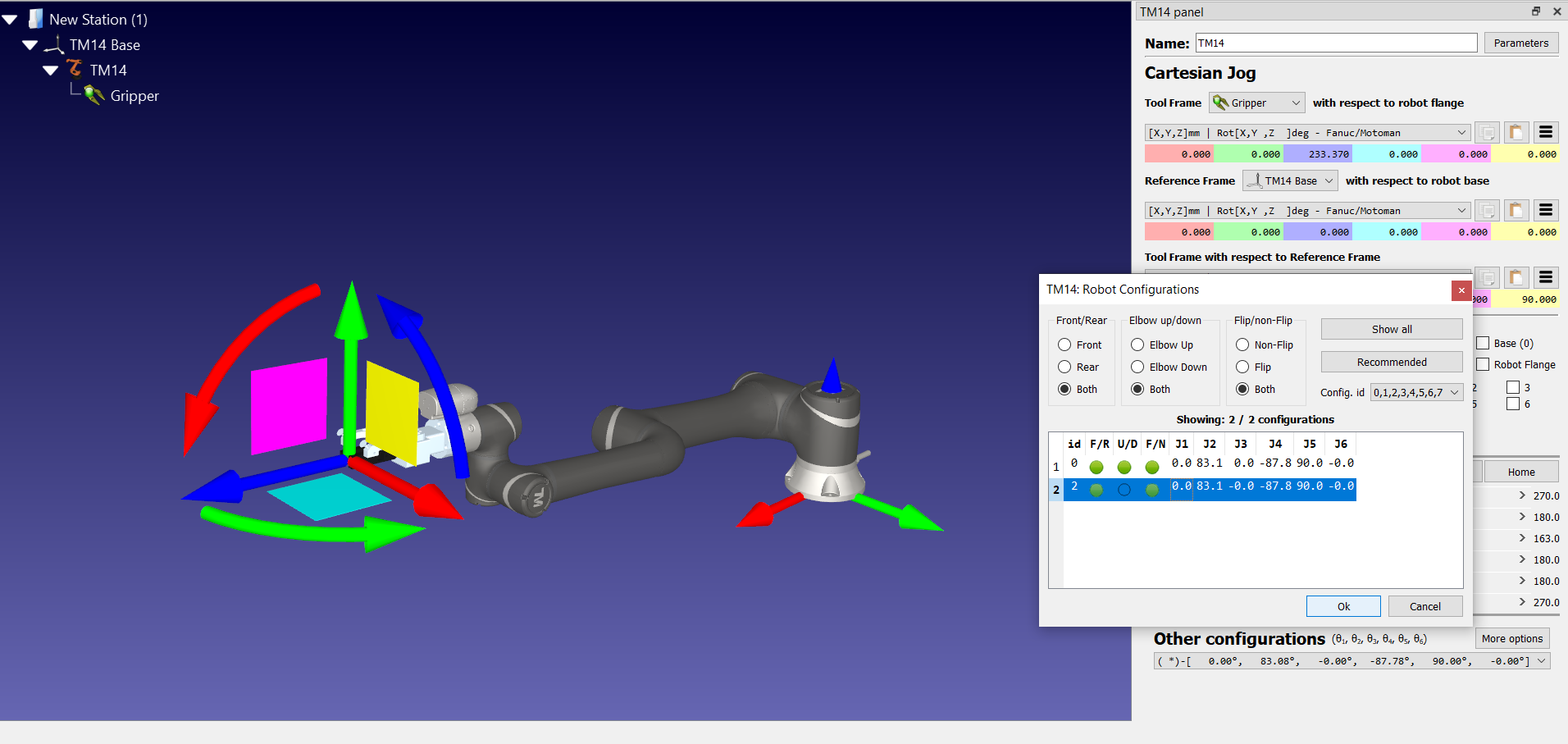Click the robot Name text field
This screenshot has width=1568, height=744.
(x=1335, y=43)
